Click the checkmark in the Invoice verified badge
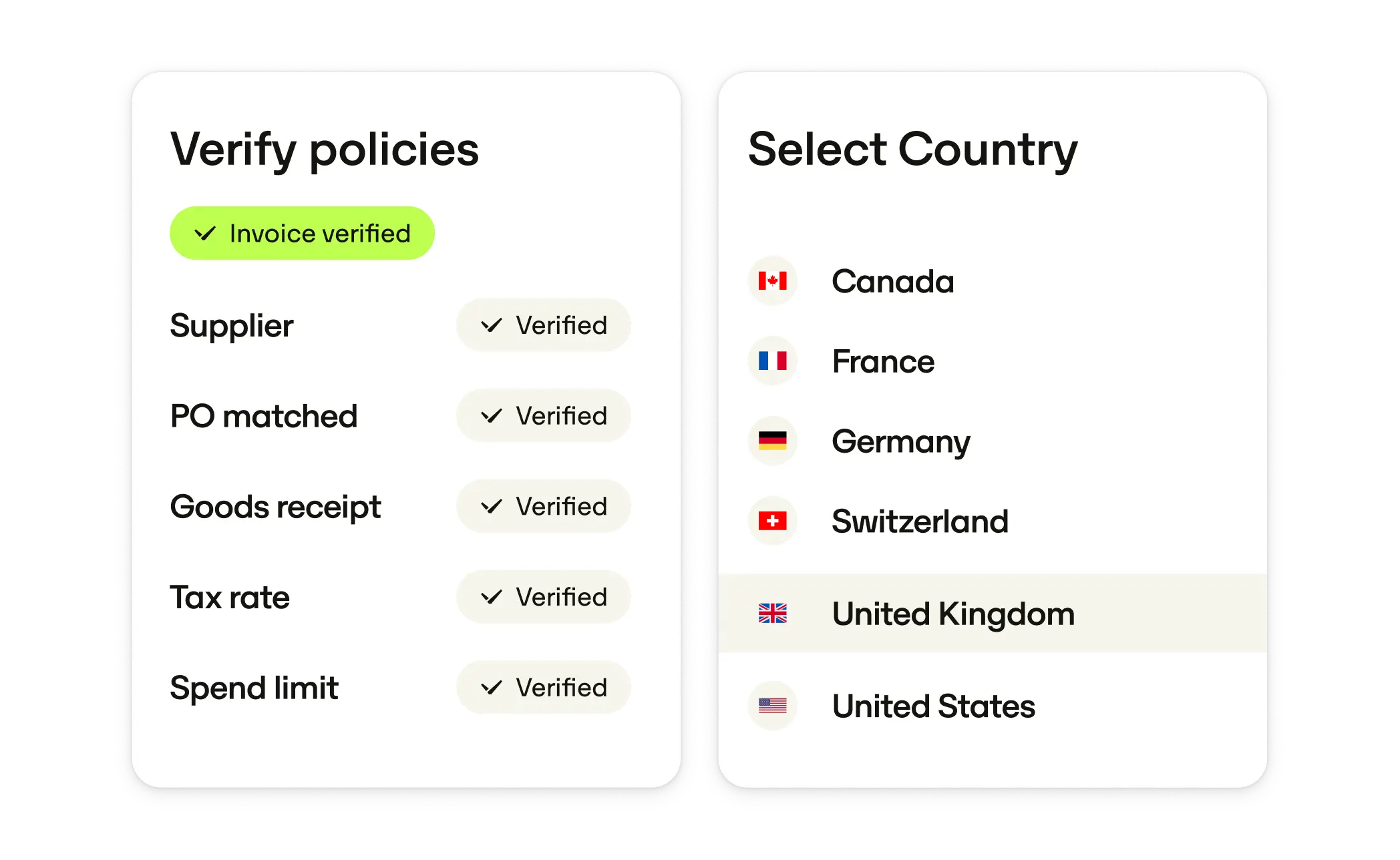Viewport: 1400px width, 860px height. tap(205, 232)
